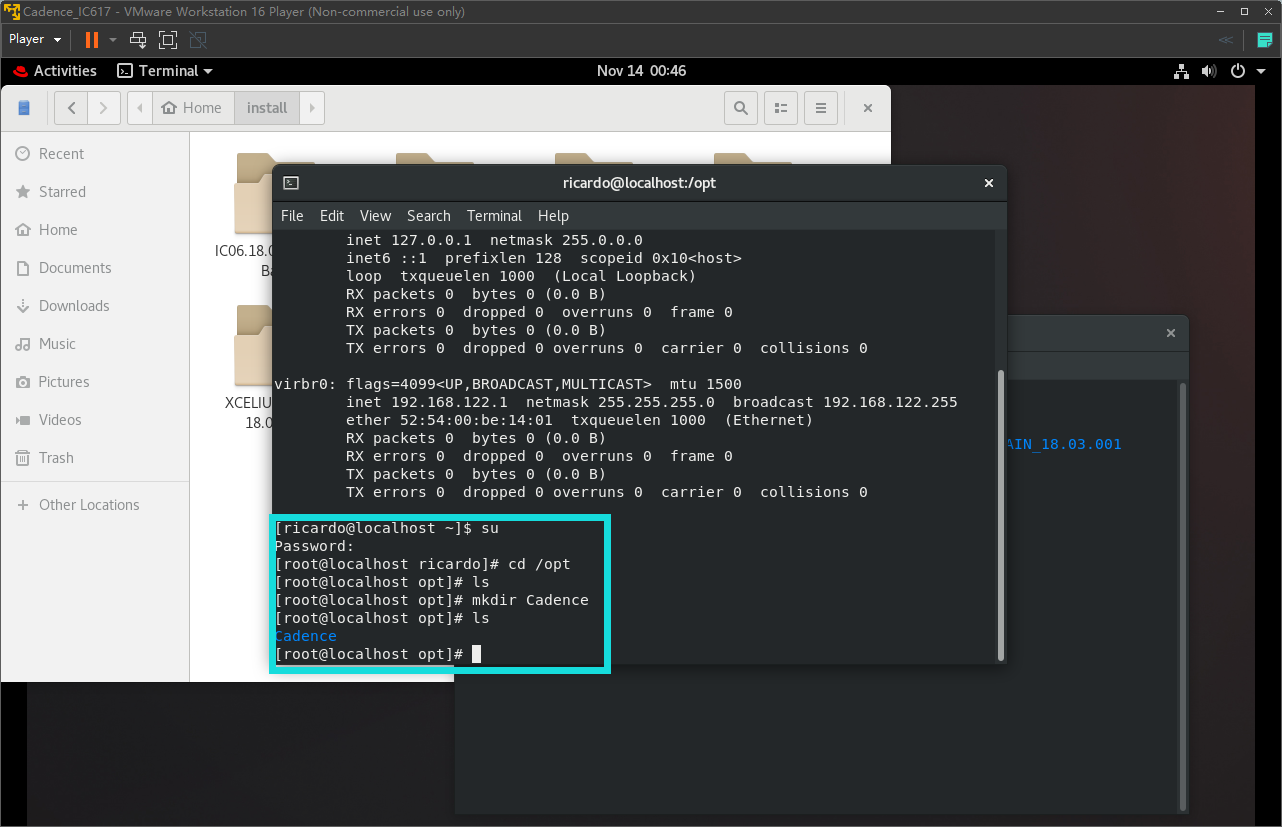Click the front terminal's vertical scrollbar
The width and height of the screenshot is (1282, 827).
tap(999, 515)
